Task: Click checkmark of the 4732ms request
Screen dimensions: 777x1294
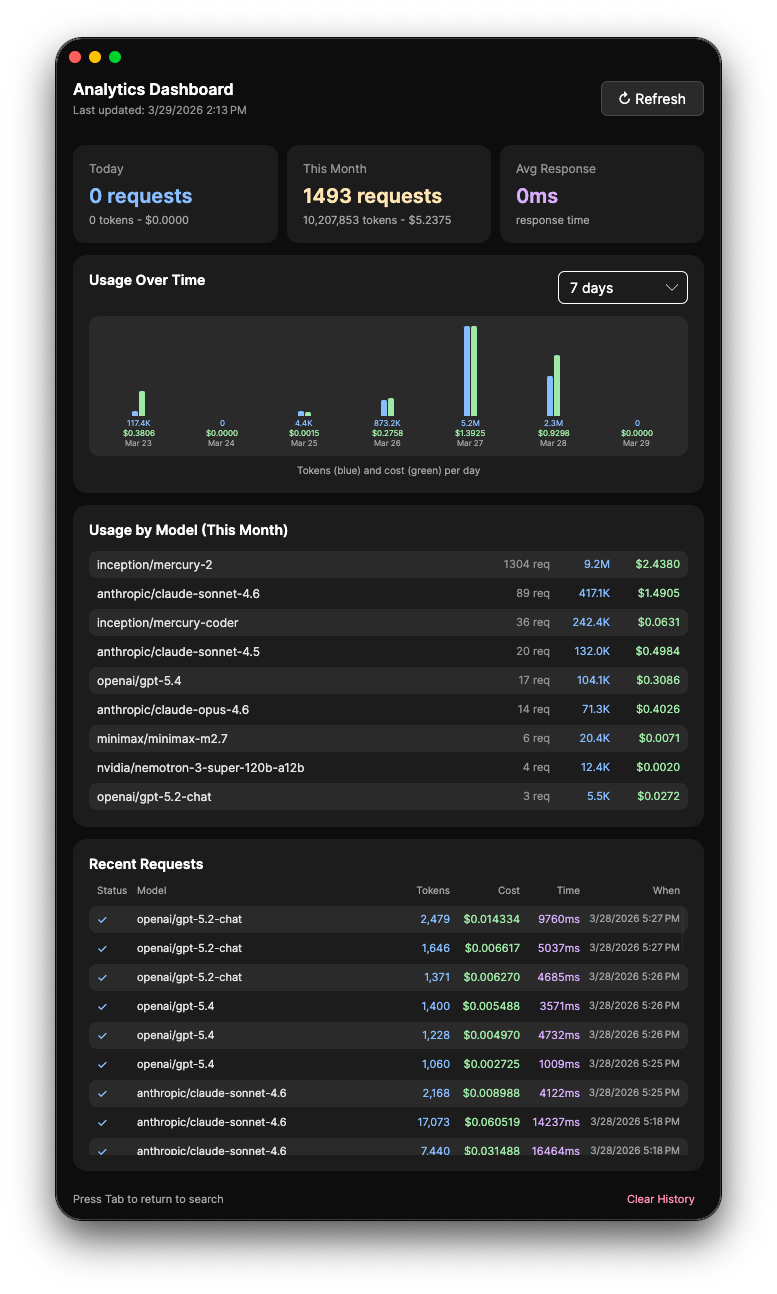Action: [102, 1035]
